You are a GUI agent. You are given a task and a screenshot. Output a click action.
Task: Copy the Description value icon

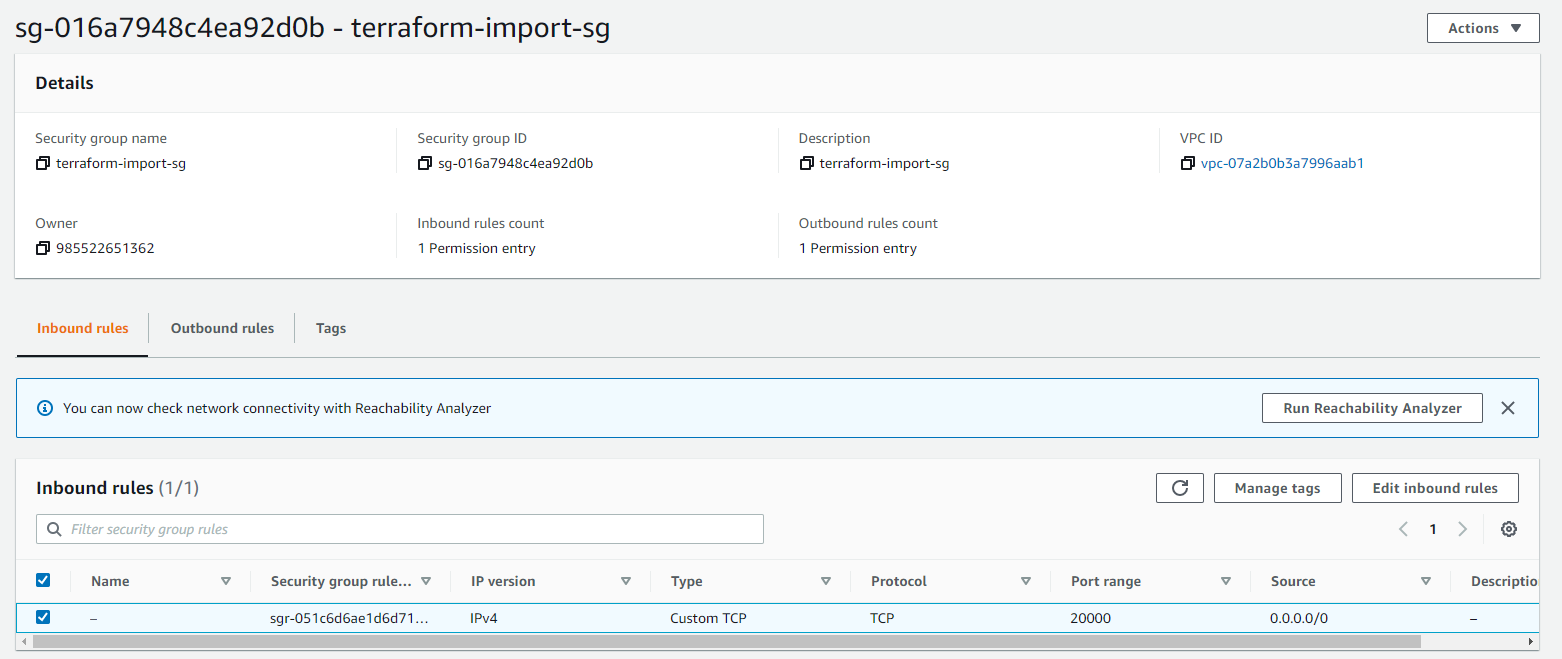(806, 163)
